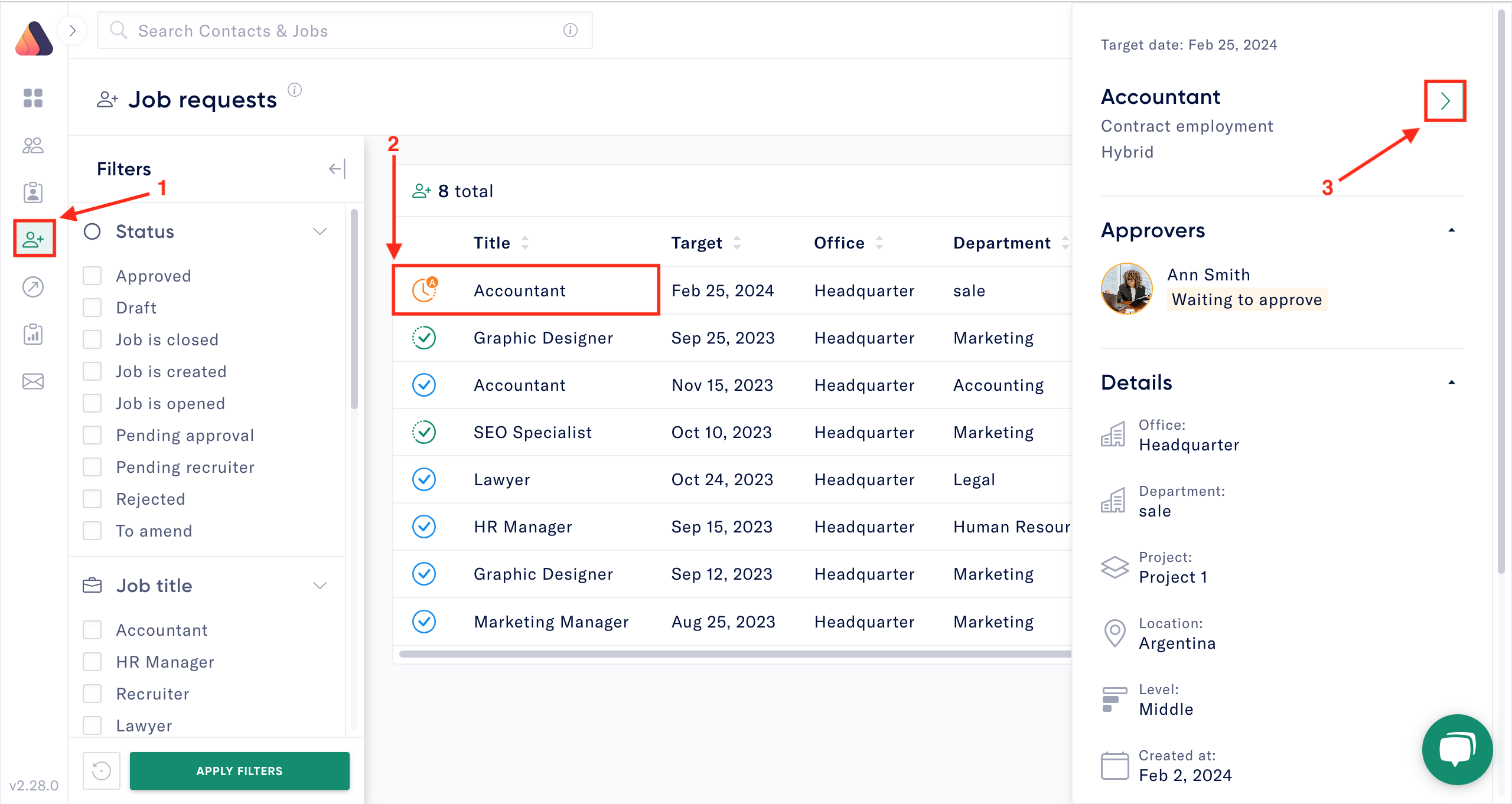
Task: Open full job request via panel arrow button
Action: (x=1445, y=100)
